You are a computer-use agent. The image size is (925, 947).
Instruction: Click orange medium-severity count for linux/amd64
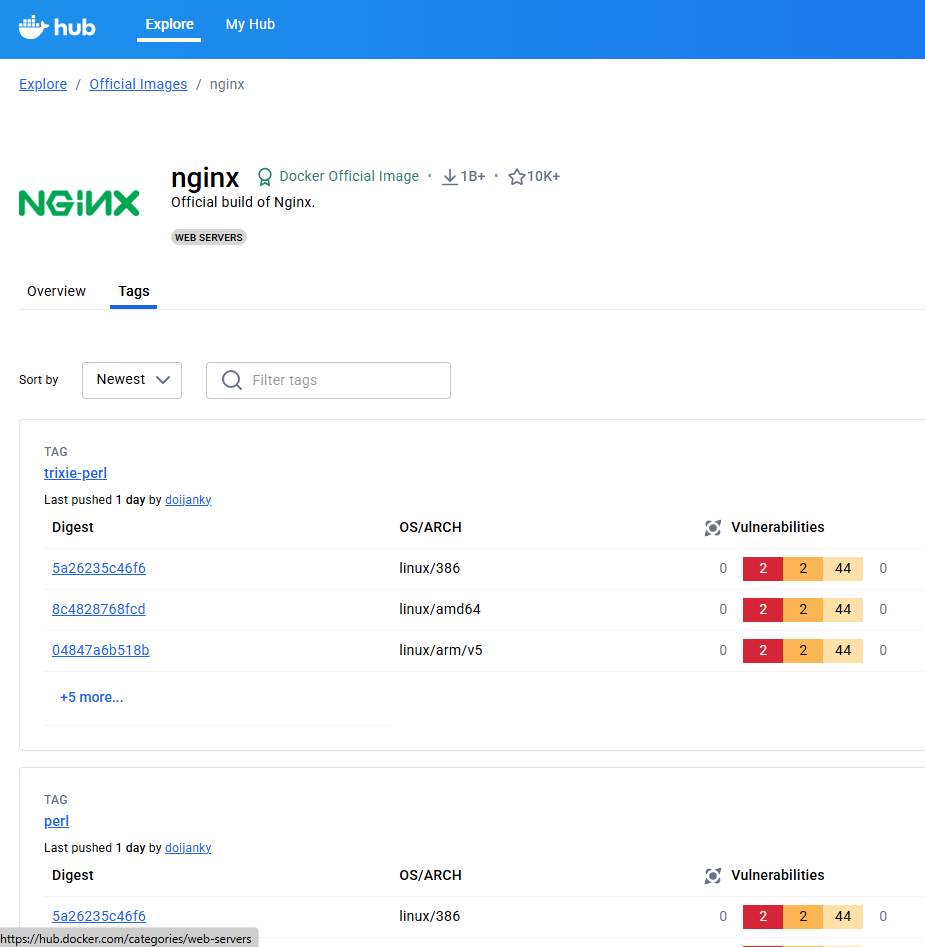(x=803, y=609)
